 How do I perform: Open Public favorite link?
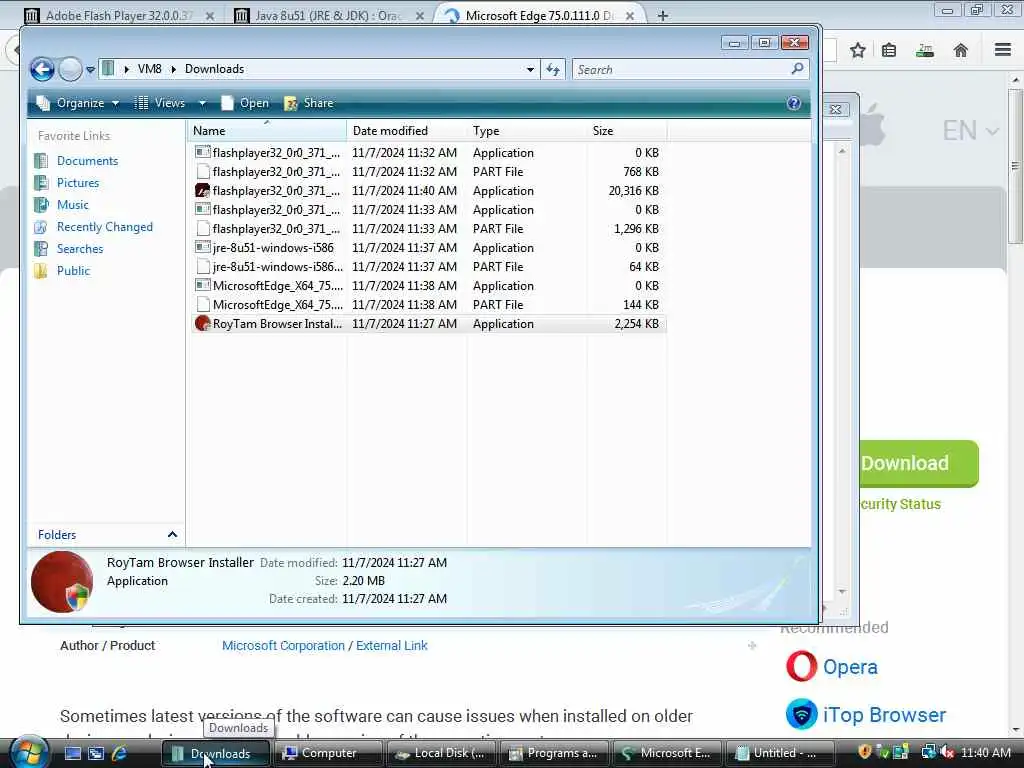[73, 270]
